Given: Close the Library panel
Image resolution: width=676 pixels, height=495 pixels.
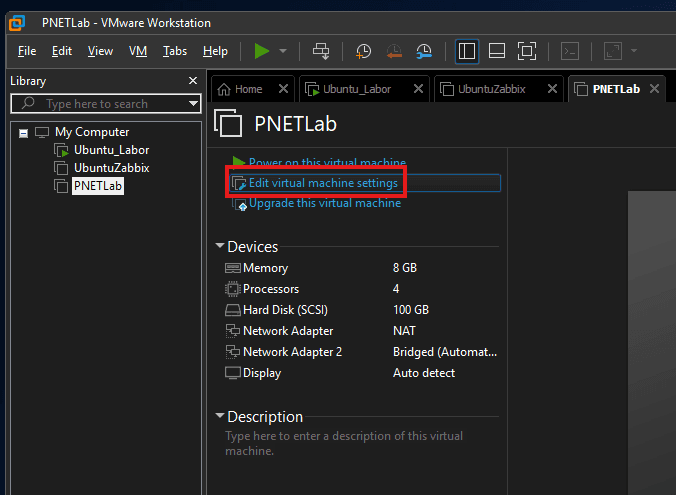Looking at the screenshot, I should 193,81.
